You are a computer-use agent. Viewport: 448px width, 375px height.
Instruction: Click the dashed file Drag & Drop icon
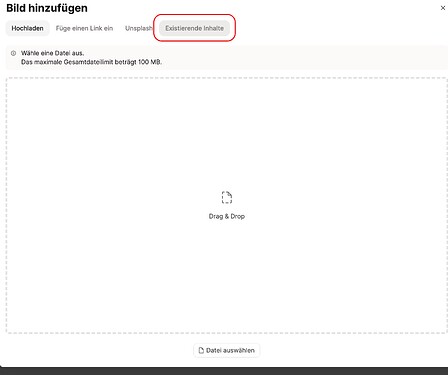point(227,197)
